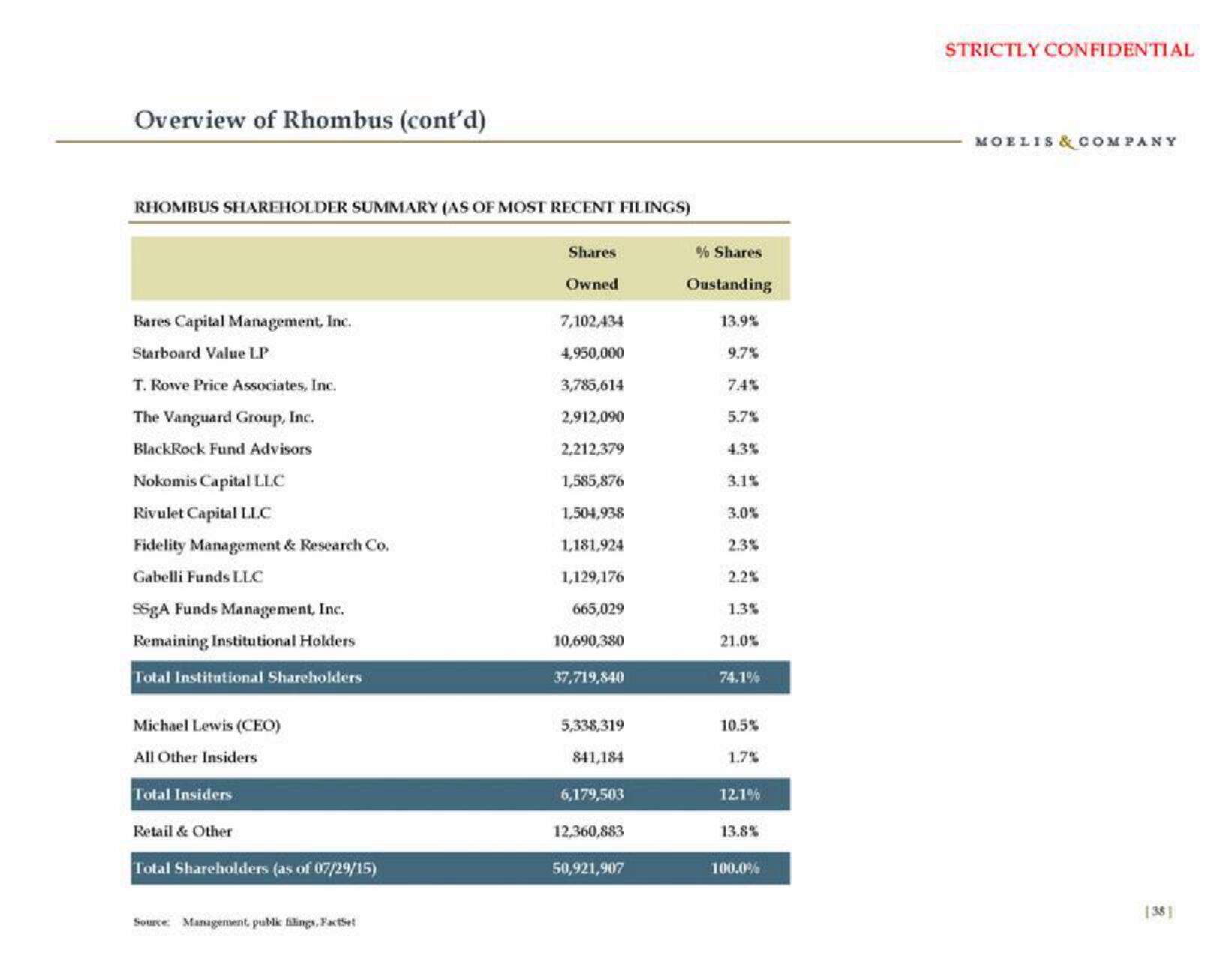
Task: Click the value 665,029
Action: click(x=597, y=609)
